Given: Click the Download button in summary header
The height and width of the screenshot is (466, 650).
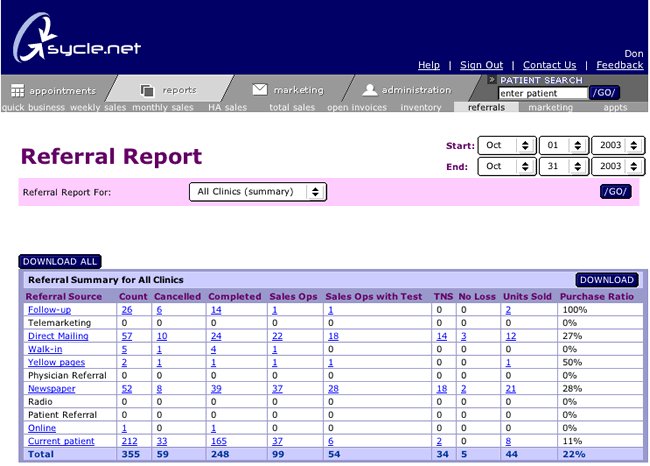Looking at the screenshot, I should (606, 280).
